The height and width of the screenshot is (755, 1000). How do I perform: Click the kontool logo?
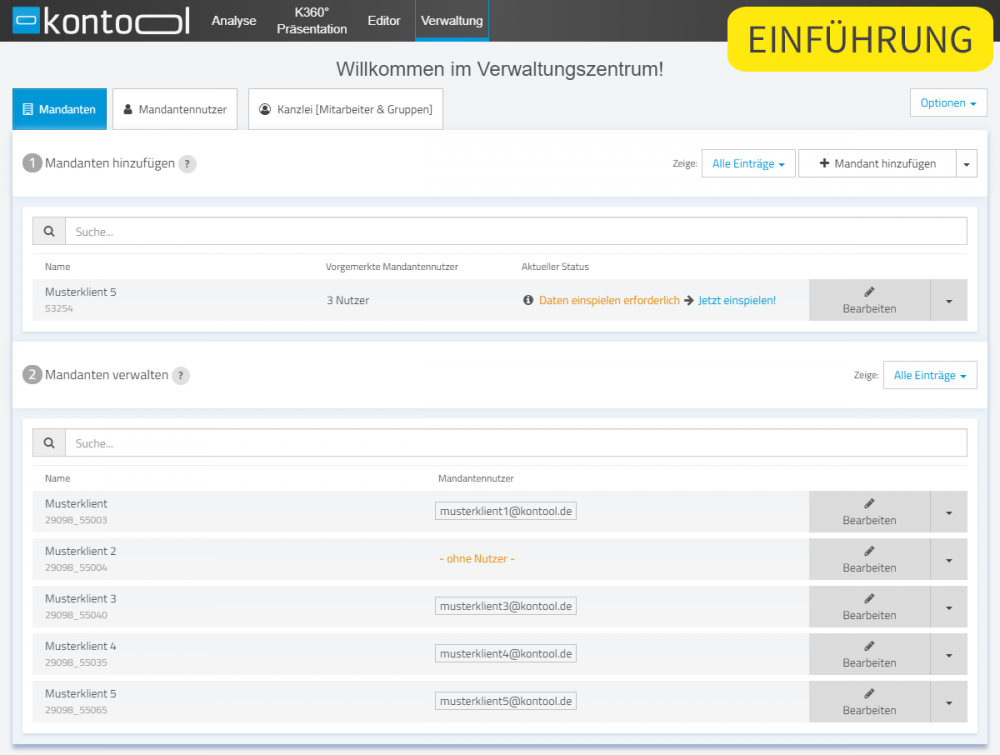[x=102, y=21]
